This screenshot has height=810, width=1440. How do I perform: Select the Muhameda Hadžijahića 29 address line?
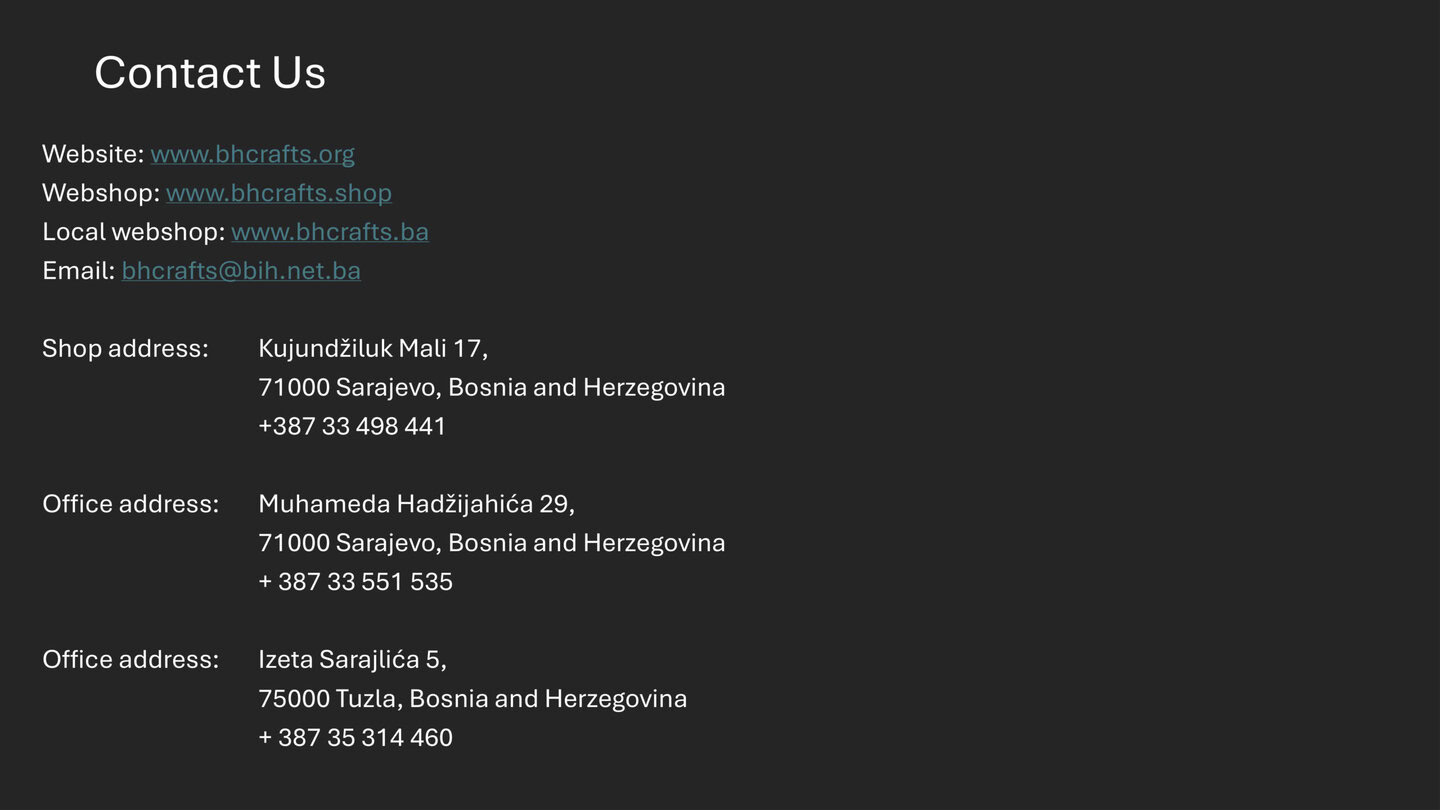coord(416,504)
